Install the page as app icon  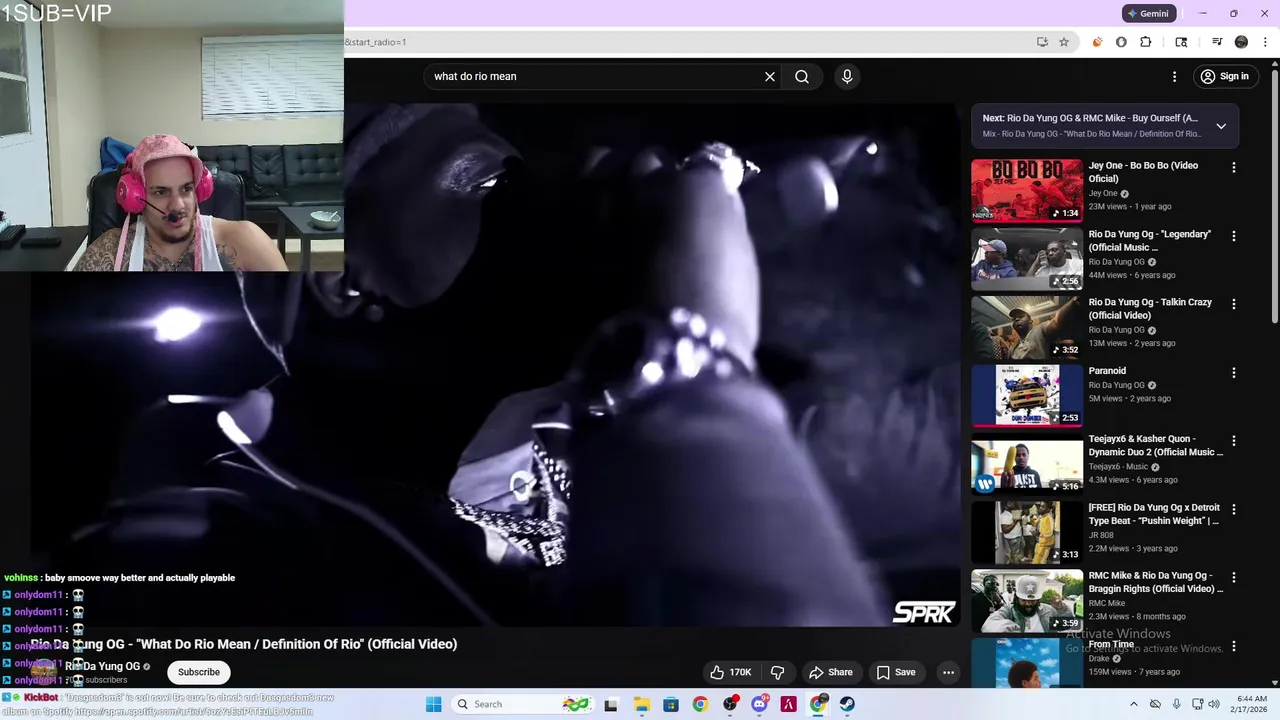point(1042,42)
